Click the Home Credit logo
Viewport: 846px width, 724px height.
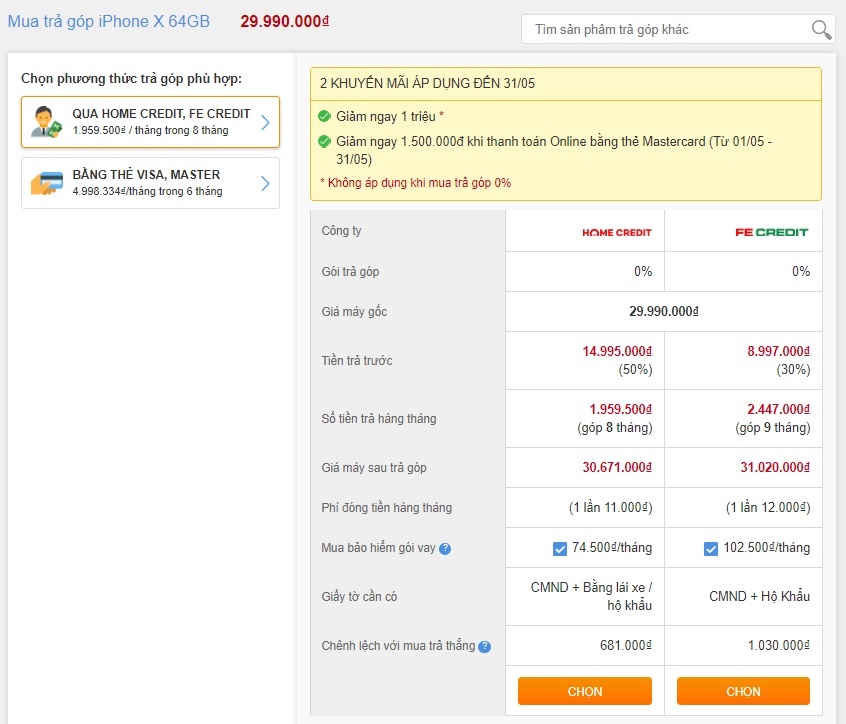[616, 232]
